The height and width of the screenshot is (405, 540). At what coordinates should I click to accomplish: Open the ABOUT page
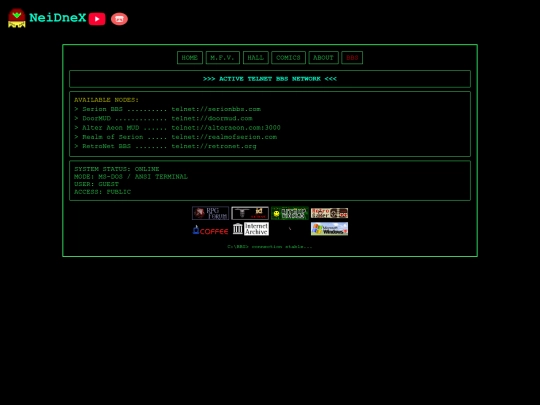click(323, 58)
